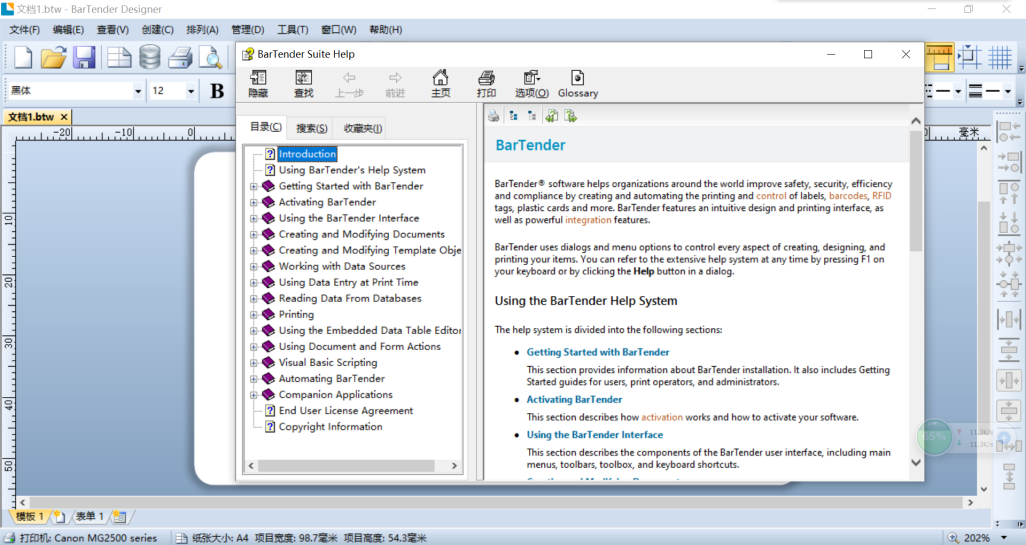Follow Using the BarTender Interface link
1026x545 pixels.
[x=595, y=434]
